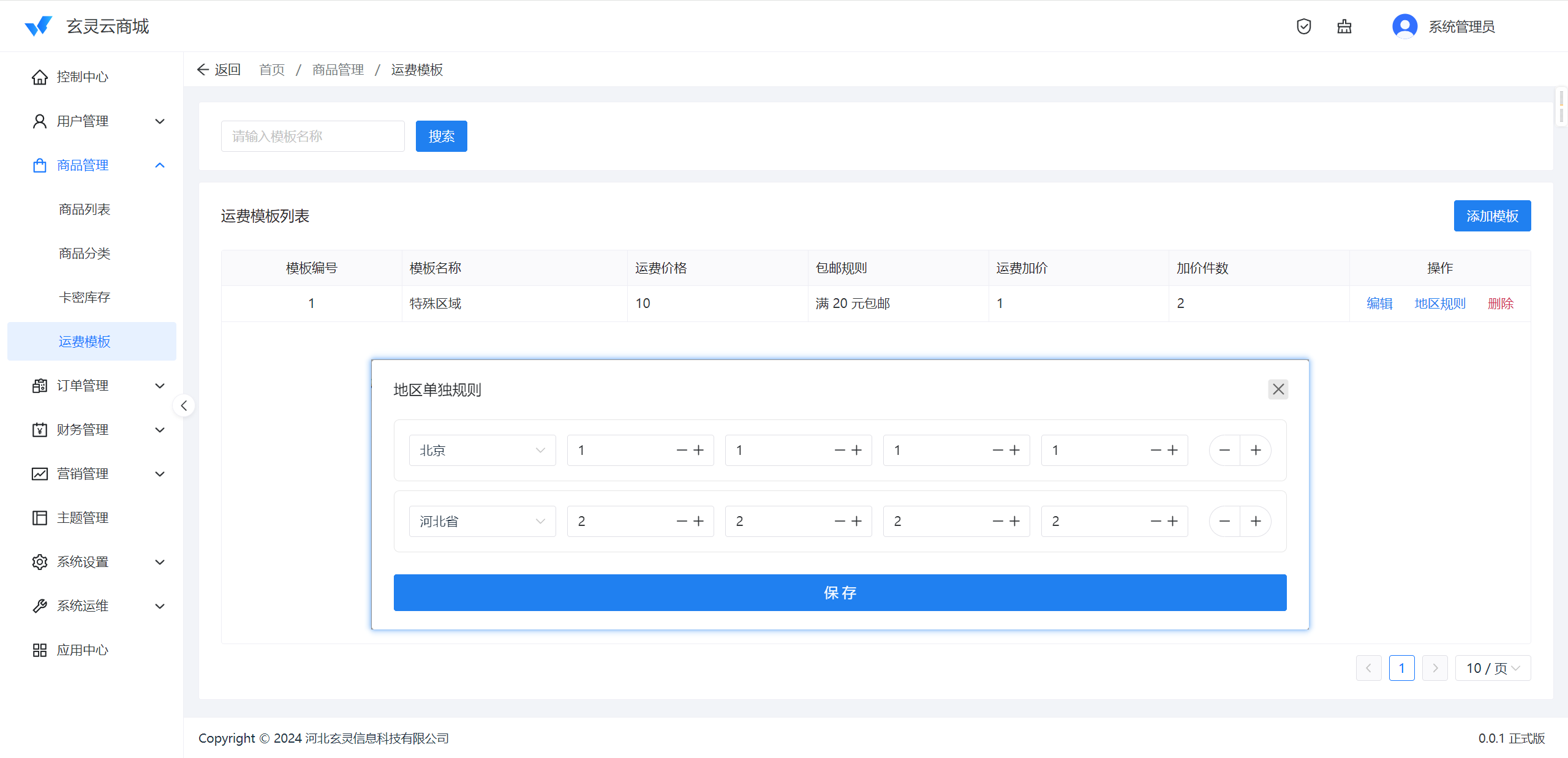Open 应用中心 in sidebar
Screen dimensions: 1568x758
click(x=83, y=650)
